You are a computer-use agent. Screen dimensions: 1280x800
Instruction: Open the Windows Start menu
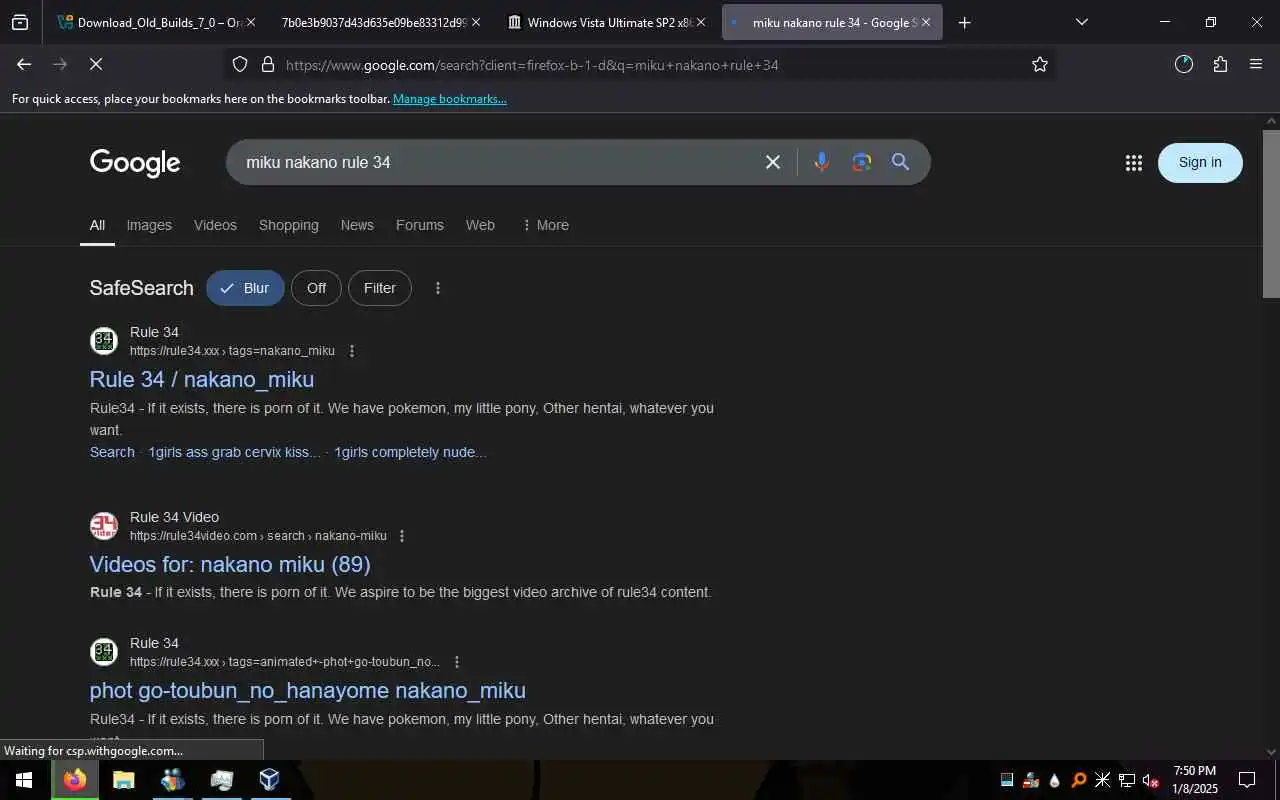[x=24, y=780]
